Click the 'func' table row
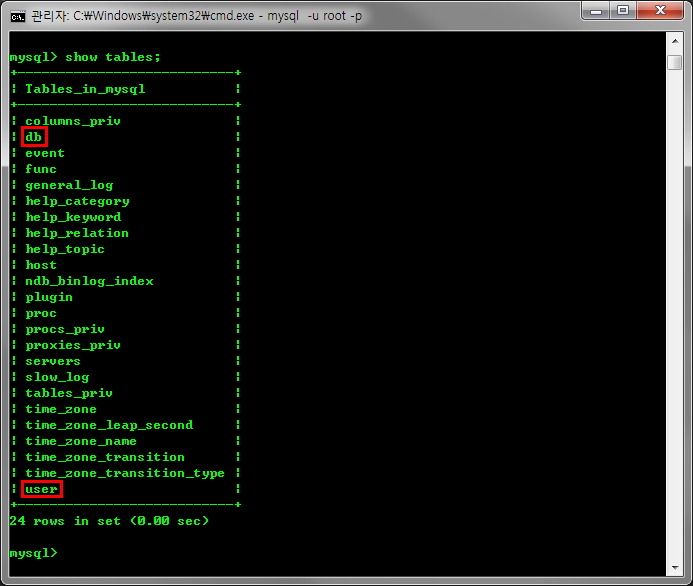693x586 pixels. 126,169
